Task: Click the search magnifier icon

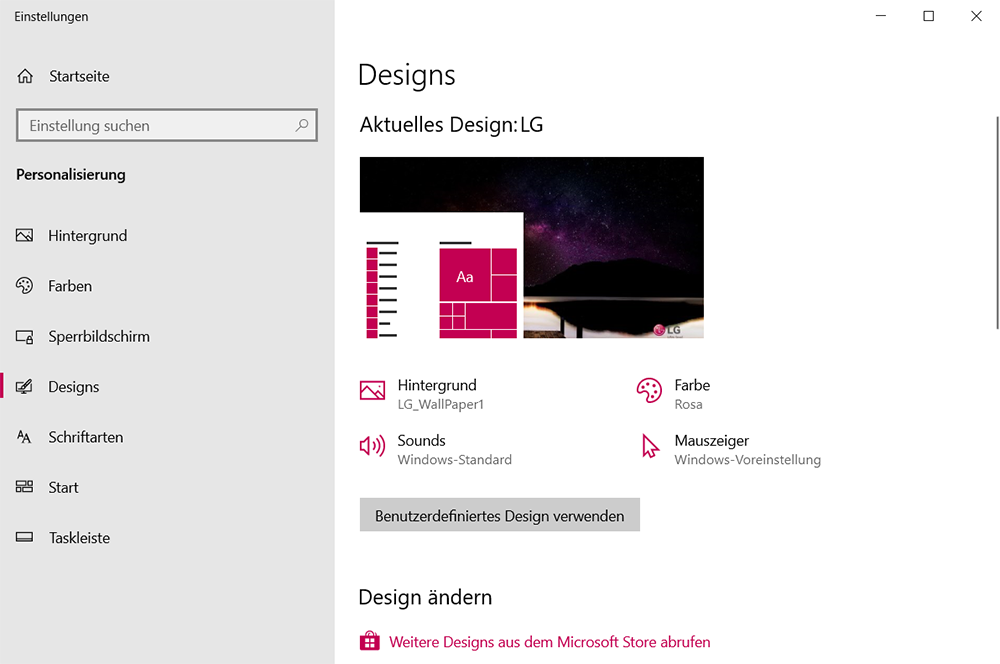Action: (302, 126)
